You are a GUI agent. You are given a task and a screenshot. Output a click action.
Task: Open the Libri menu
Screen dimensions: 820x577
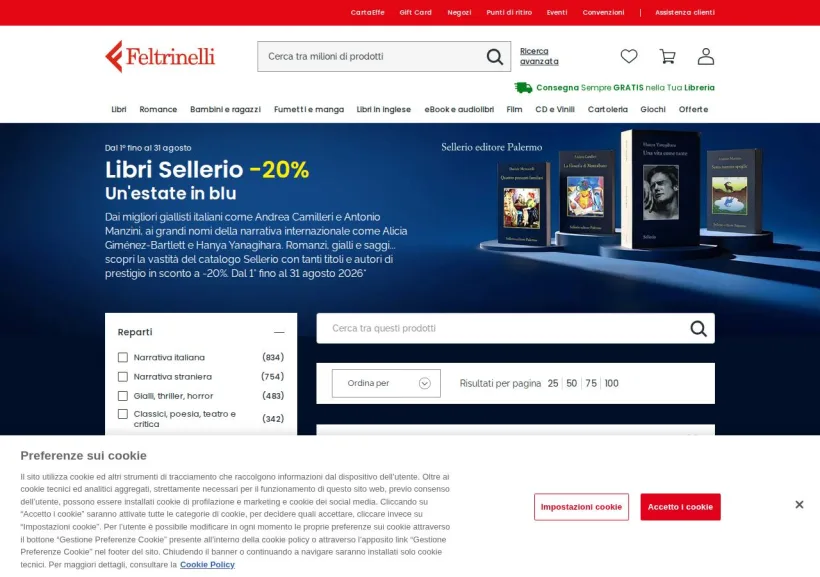(x=119, y=109)
